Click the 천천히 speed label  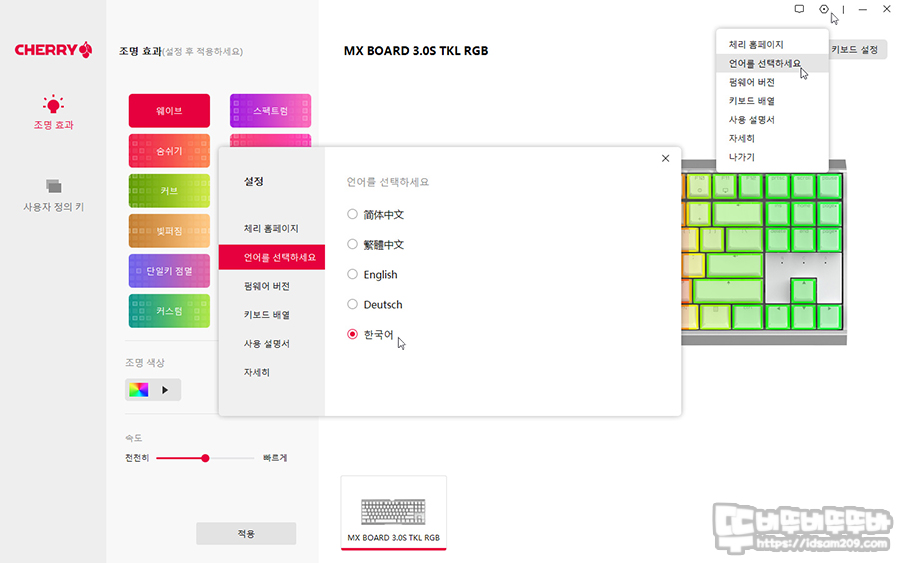(x=137, y=458)
